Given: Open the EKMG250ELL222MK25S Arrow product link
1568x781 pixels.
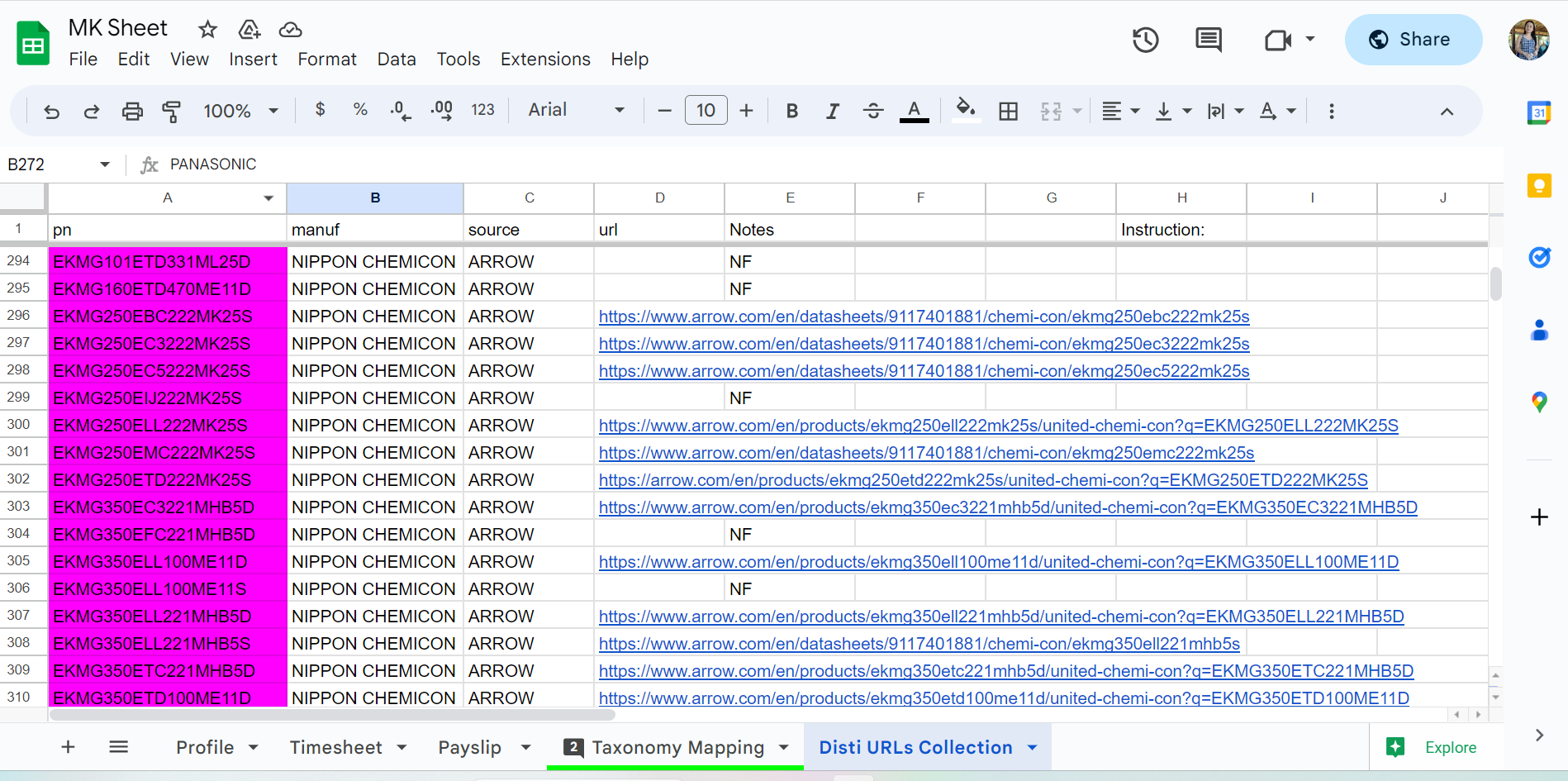Looking at the screenshot, I should (x=998, y=426).
